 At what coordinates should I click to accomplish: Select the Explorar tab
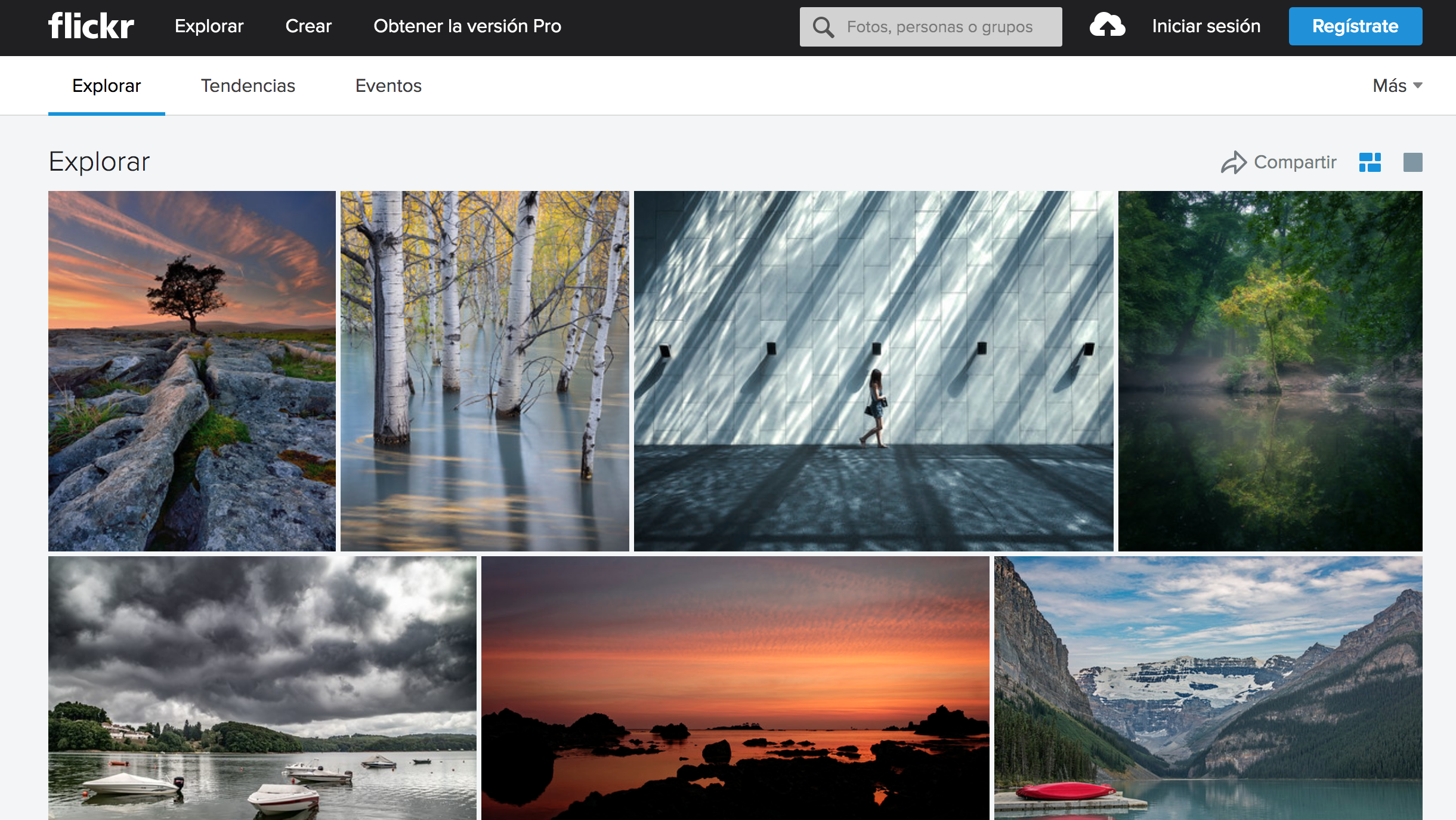pyautogui.click(x=107, y=86)
